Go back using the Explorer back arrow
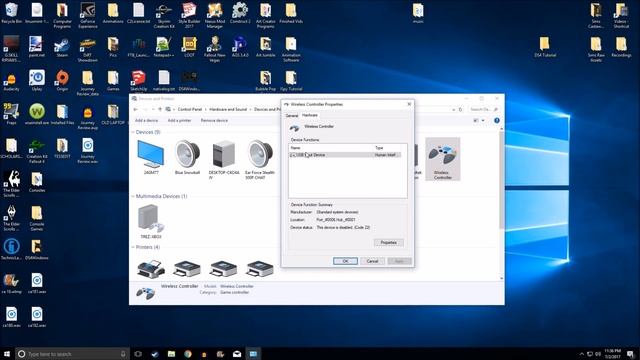The height and width of the screenshot is (360, 640). pyautogui.click(x=136, y=109)
